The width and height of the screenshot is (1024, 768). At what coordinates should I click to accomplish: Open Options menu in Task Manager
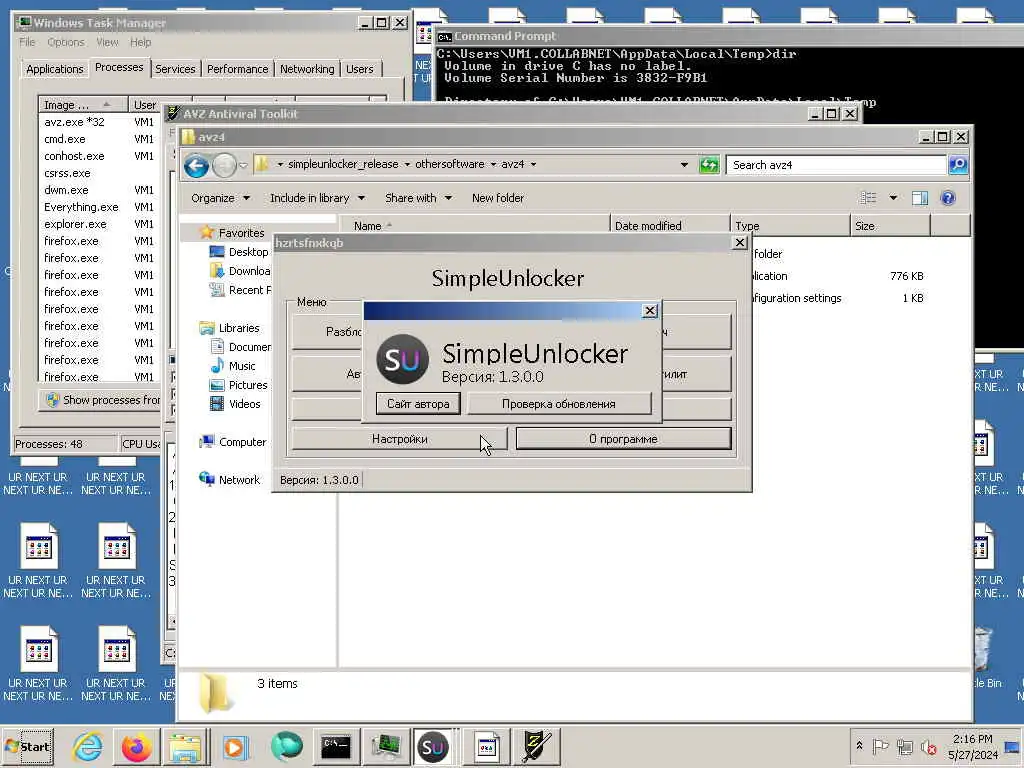pos(66,42)
